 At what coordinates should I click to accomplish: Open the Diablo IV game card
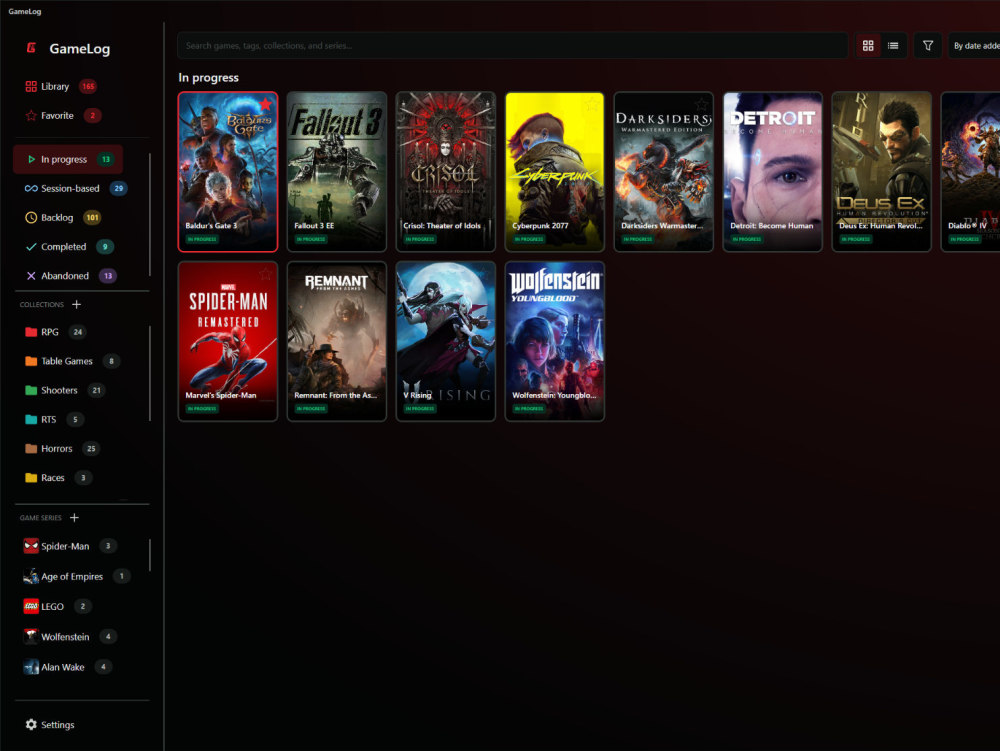[x=971, y=171]
